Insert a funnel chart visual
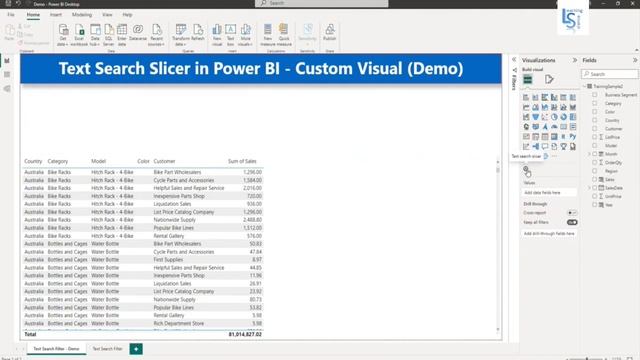Image resolution: width=640 pixels, height=360 pixels. [x=536, y=117]
